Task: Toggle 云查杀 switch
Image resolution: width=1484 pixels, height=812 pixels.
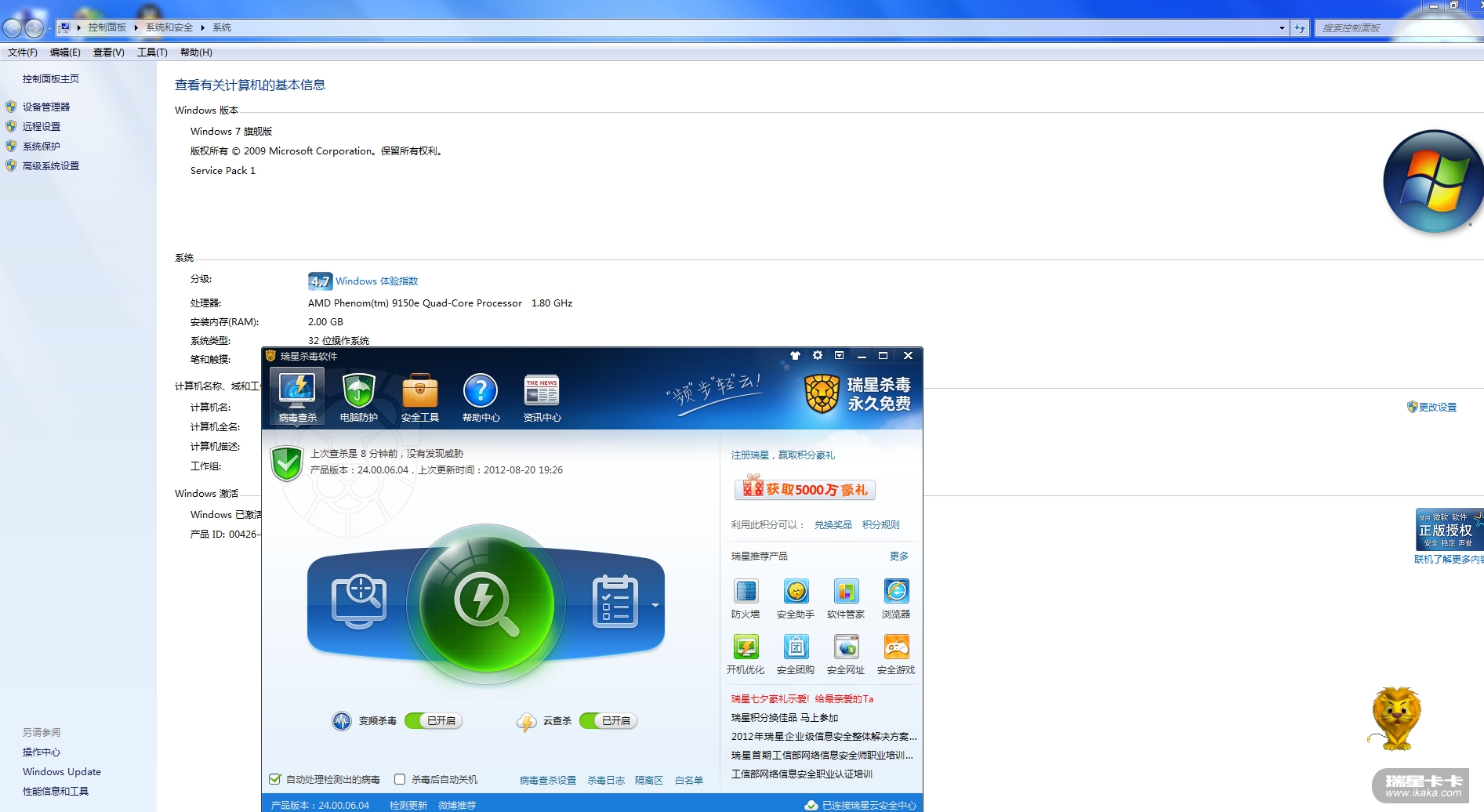Action: (x=608, y=721)
